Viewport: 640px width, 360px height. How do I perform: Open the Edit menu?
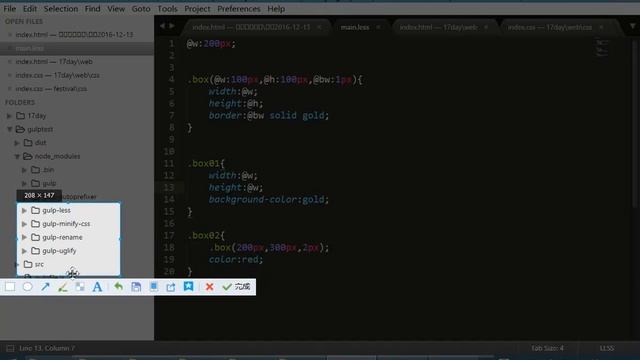[x=30, y=9]
